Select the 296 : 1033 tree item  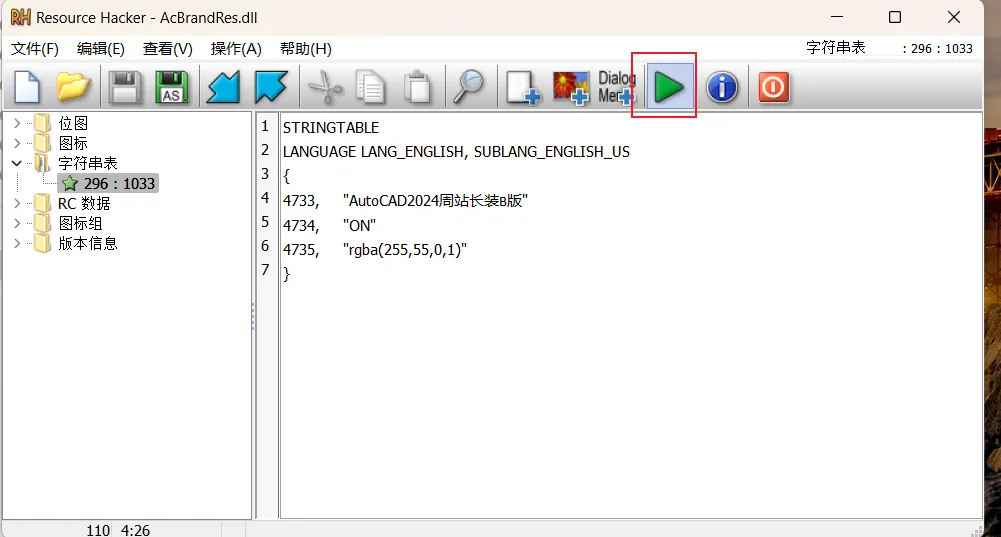click(108, 184)
